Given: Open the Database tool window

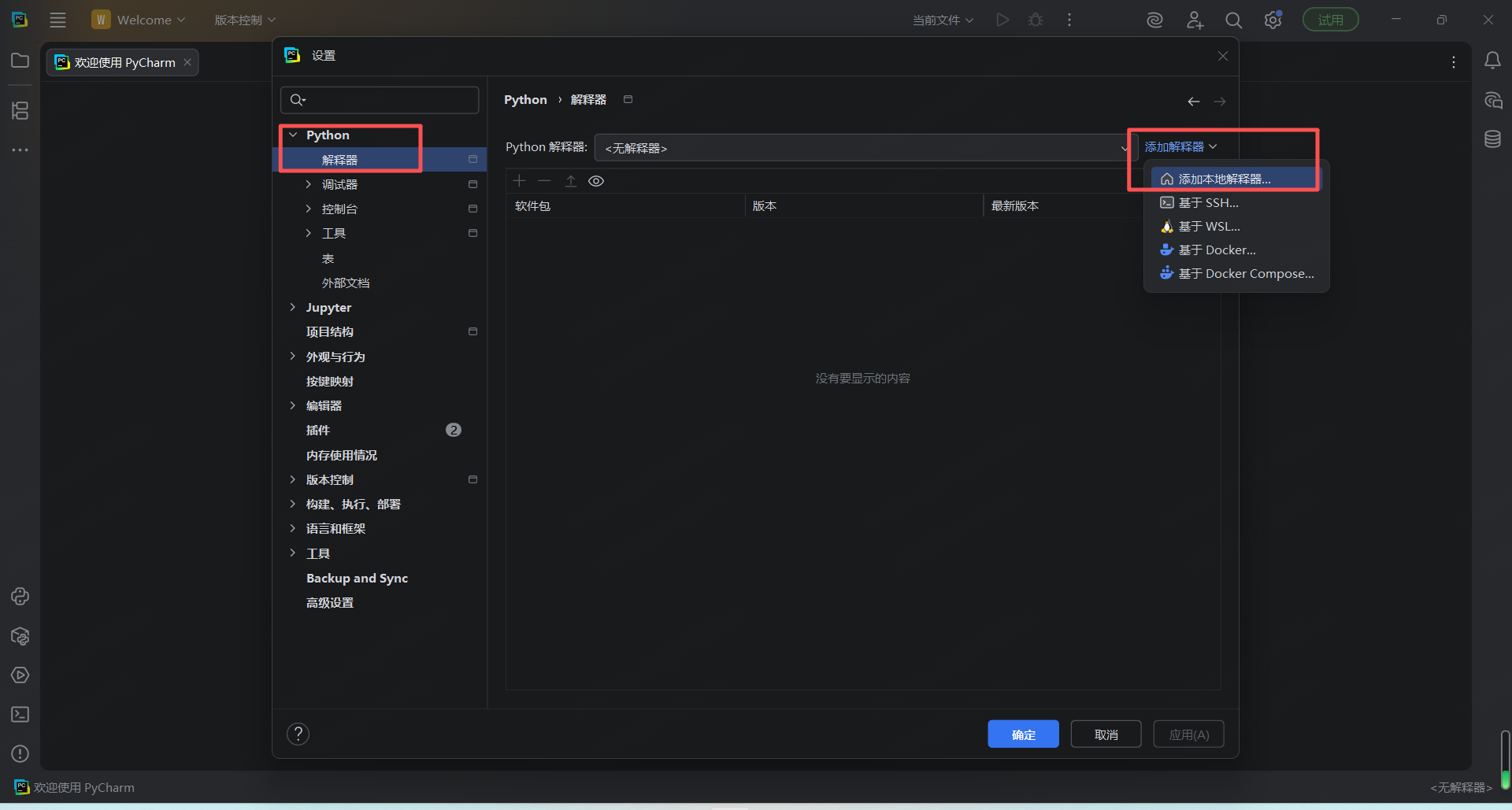Looking at the screenshot, I should click(1492, 139).
